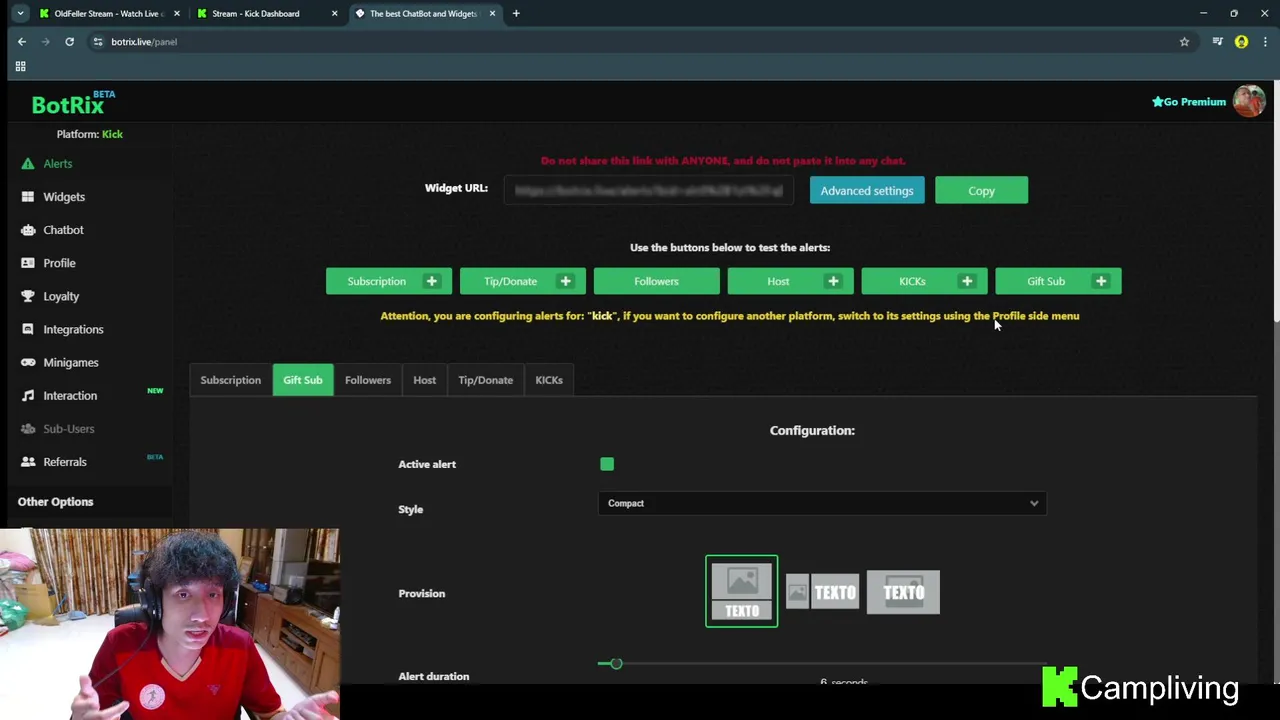Switch to the KICKs alert tab

tap(549, 380)
